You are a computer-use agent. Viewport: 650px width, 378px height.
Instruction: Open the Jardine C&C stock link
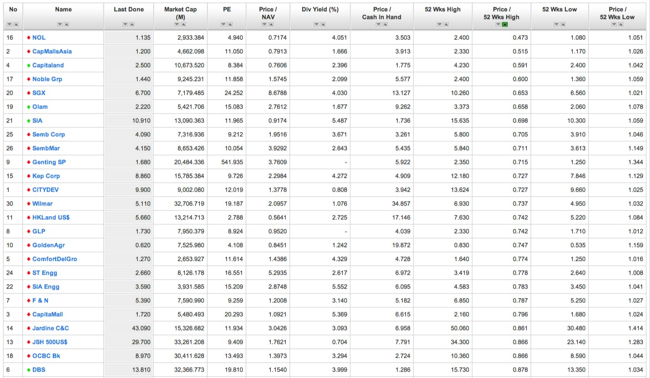(51, 328)
